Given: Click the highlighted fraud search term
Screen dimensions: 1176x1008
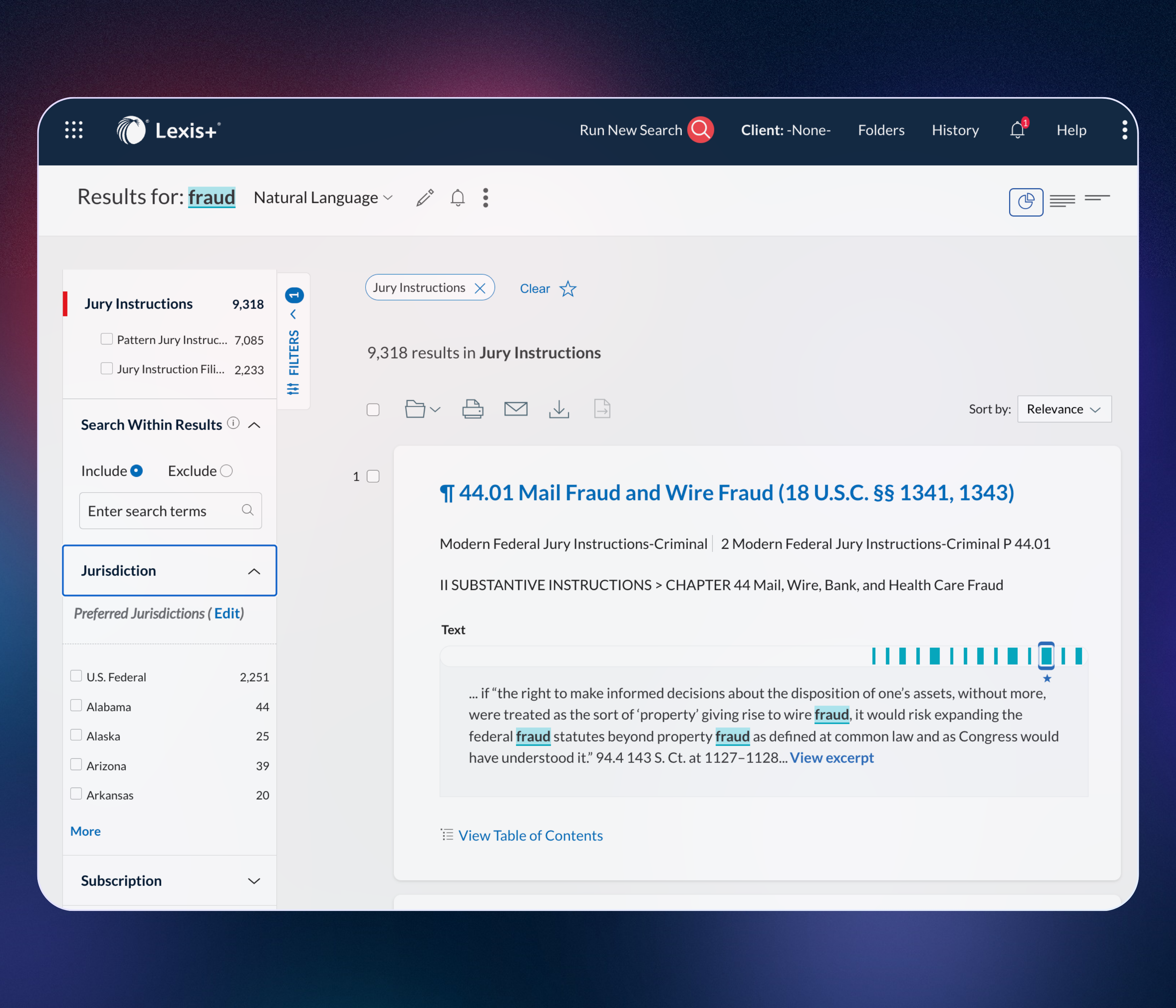Looking at the screenshot, I should [212, 198].
